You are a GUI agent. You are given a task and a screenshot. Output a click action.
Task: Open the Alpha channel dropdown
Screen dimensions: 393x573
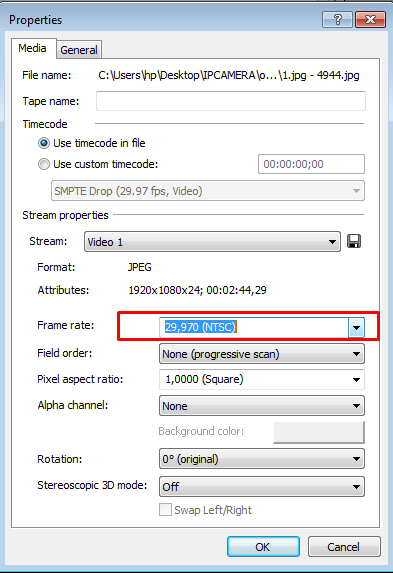[x=262, y=406]
